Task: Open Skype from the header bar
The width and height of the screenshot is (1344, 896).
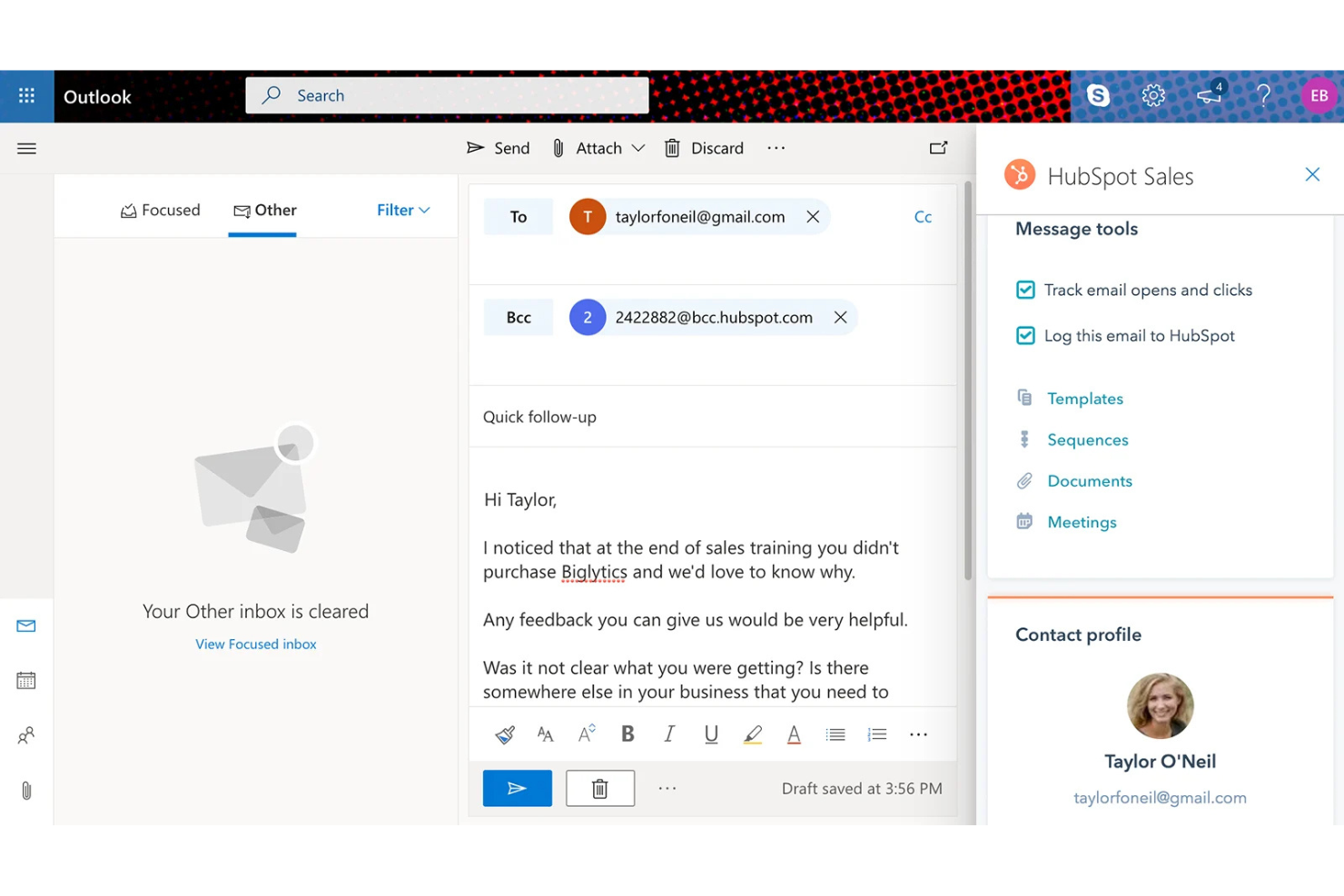Action: pos(1098,95)
